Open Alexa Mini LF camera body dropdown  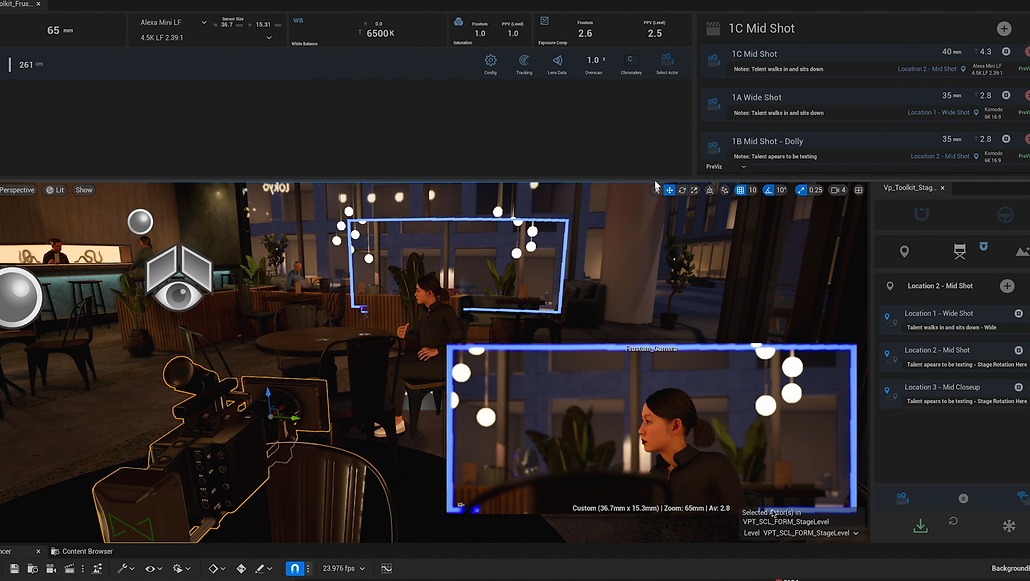click(x=173, y=22)
